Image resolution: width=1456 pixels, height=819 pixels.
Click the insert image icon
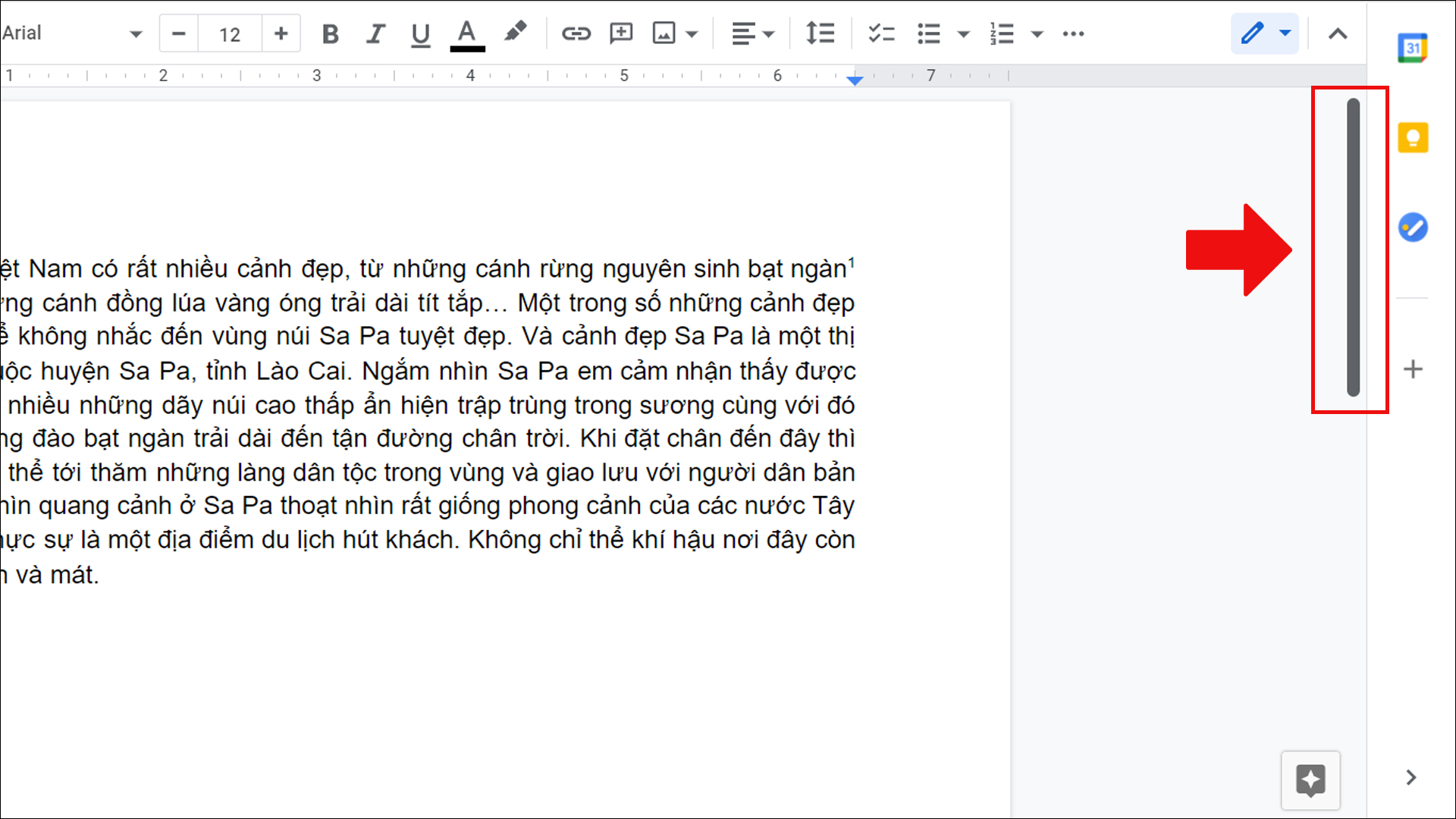pyautogui.click(x=664, y=34)
